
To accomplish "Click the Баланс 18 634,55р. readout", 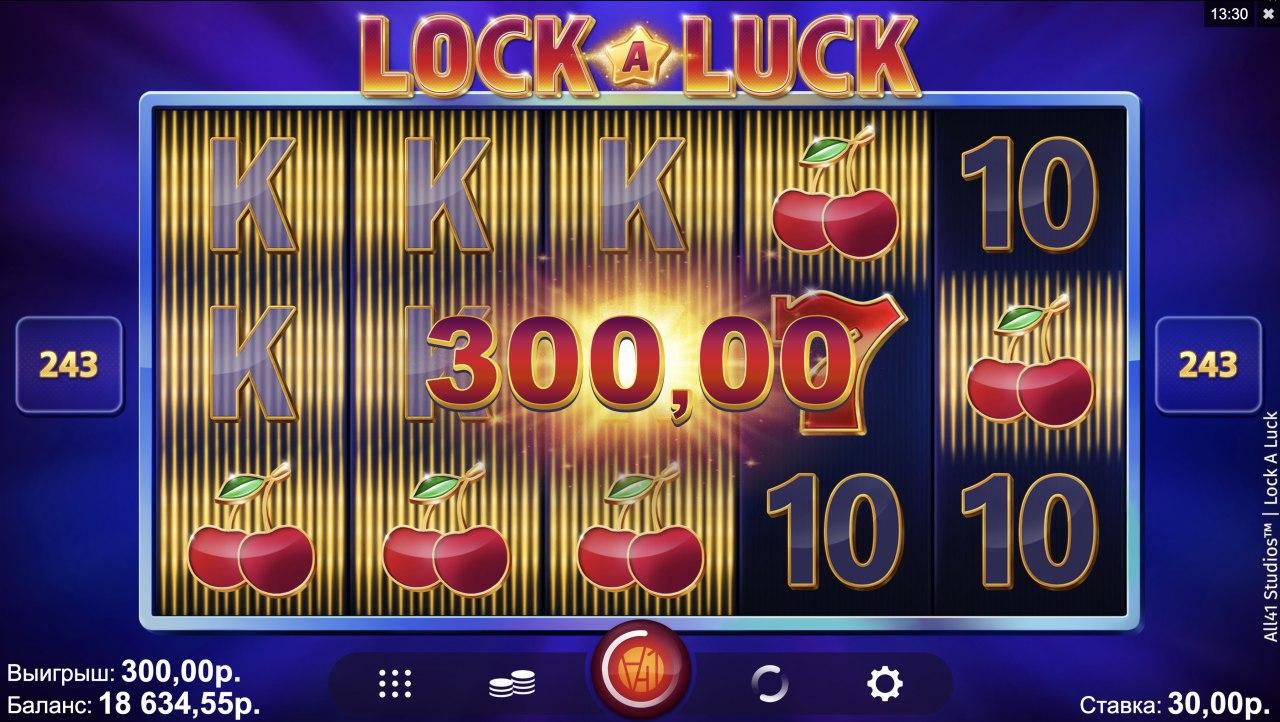I will tap(134, 702).
